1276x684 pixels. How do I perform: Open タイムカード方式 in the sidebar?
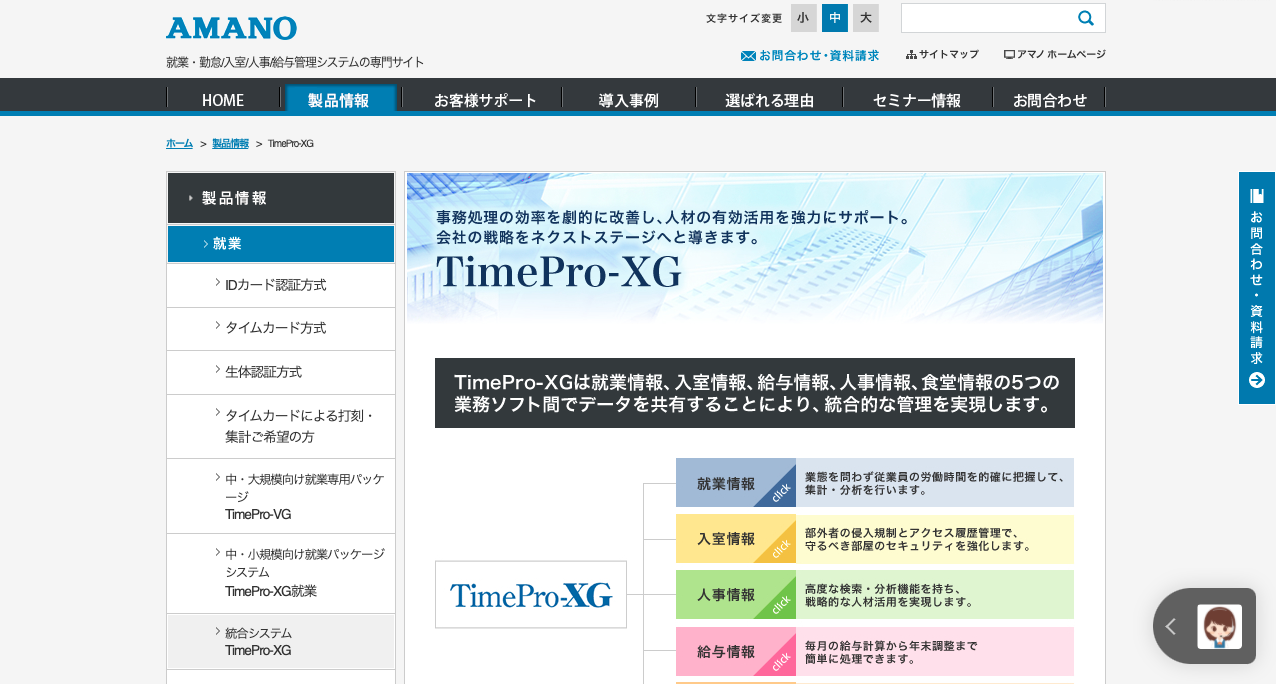tap(281, 328)
